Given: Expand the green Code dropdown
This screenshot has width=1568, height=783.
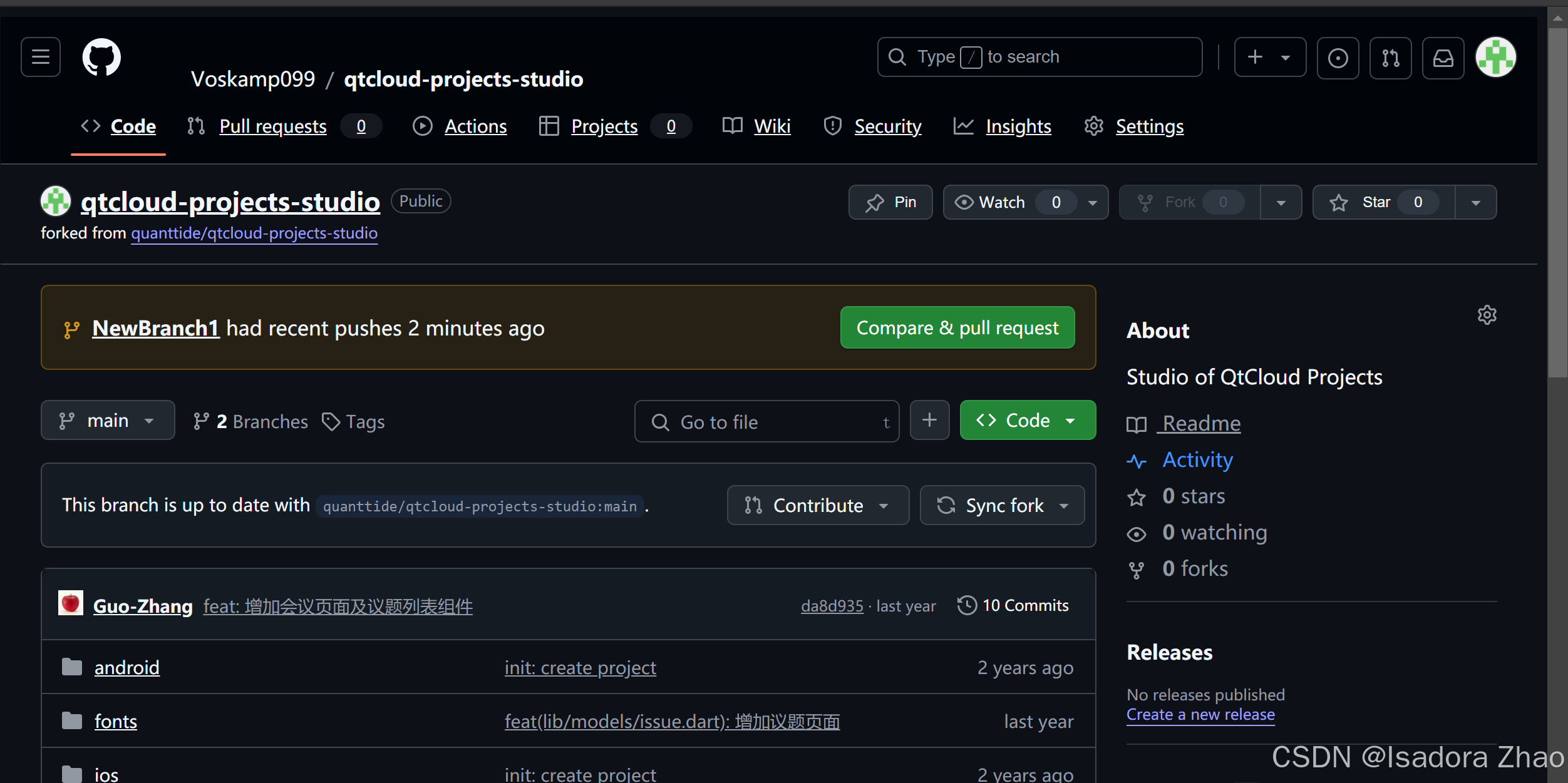Looking at the screenshot, I should coord(1027,421).
